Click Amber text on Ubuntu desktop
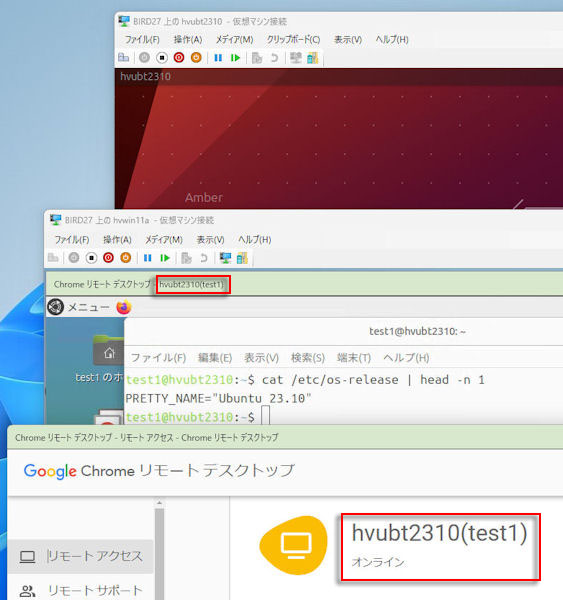Screen dimensions: 563x600 point(204,197)
